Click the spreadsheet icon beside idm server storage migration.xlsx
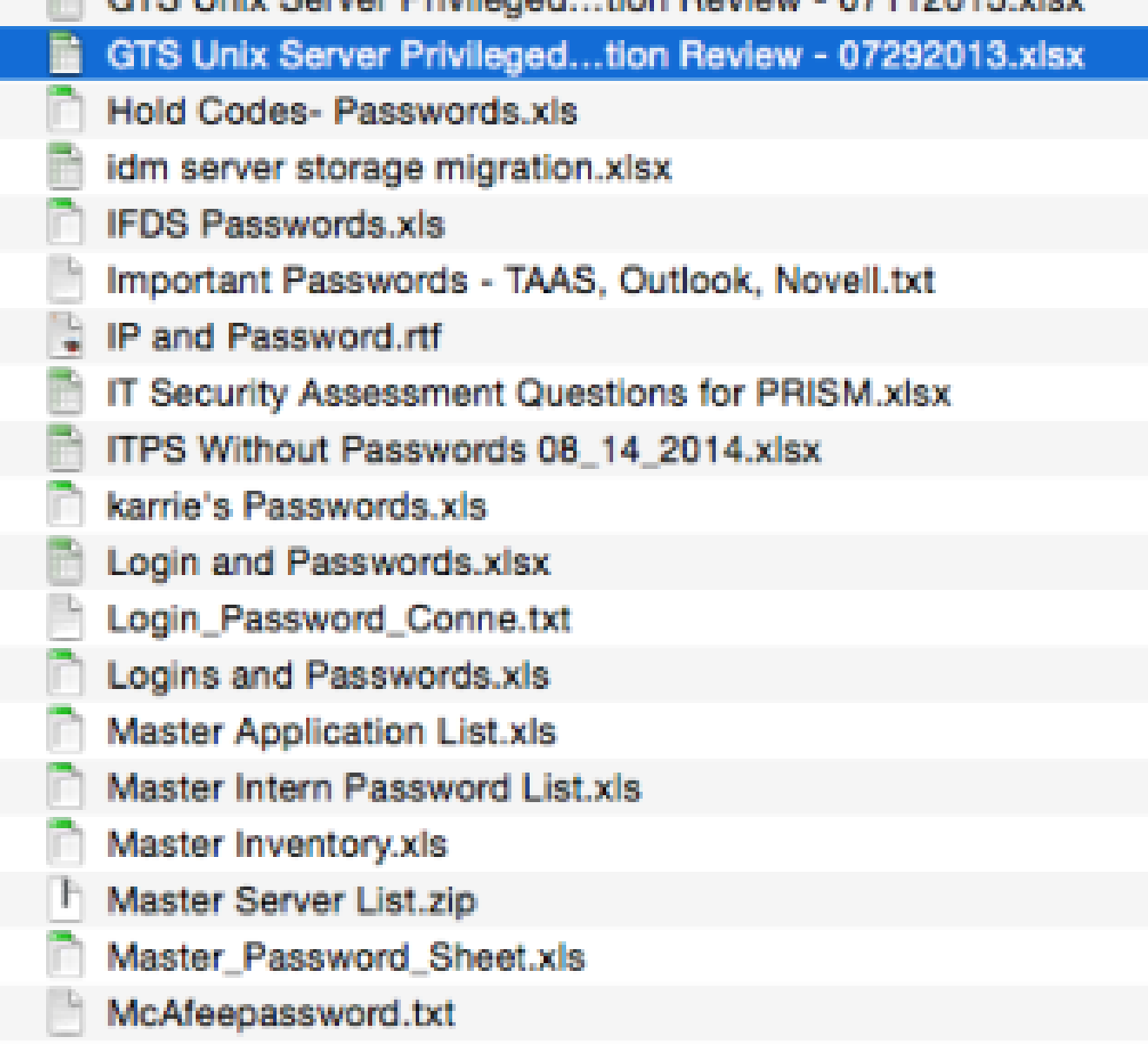The width and height of the screenshot is (1148, 1044). pos(65,167)
